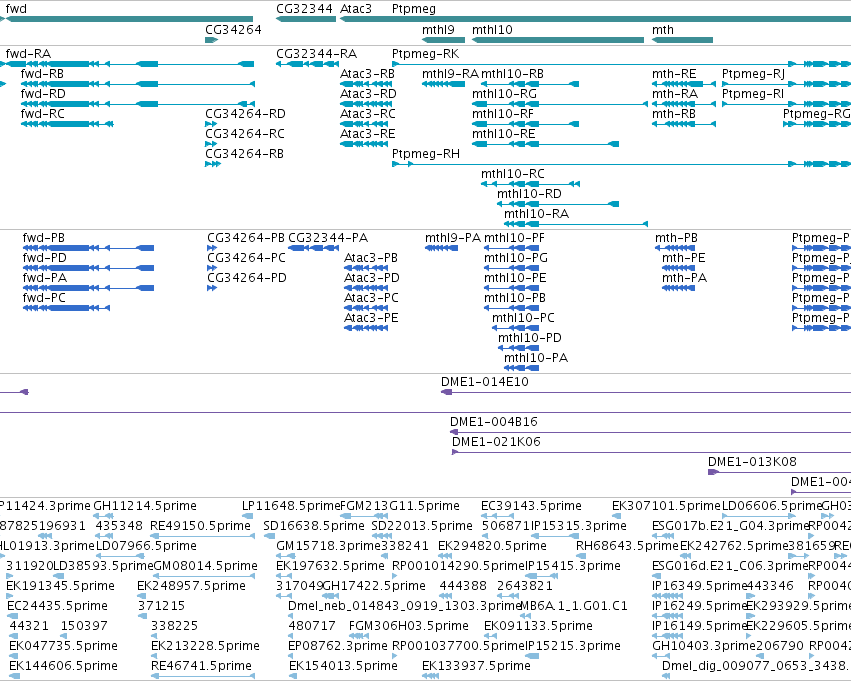Select mthl10-RF transcript

(525, 124)
